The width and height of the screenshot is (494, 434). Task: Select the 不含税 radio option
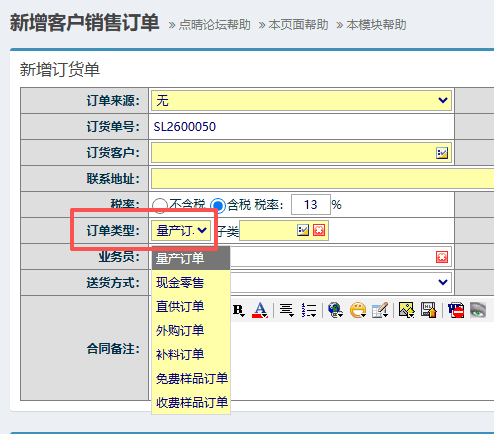click(160, 205)
